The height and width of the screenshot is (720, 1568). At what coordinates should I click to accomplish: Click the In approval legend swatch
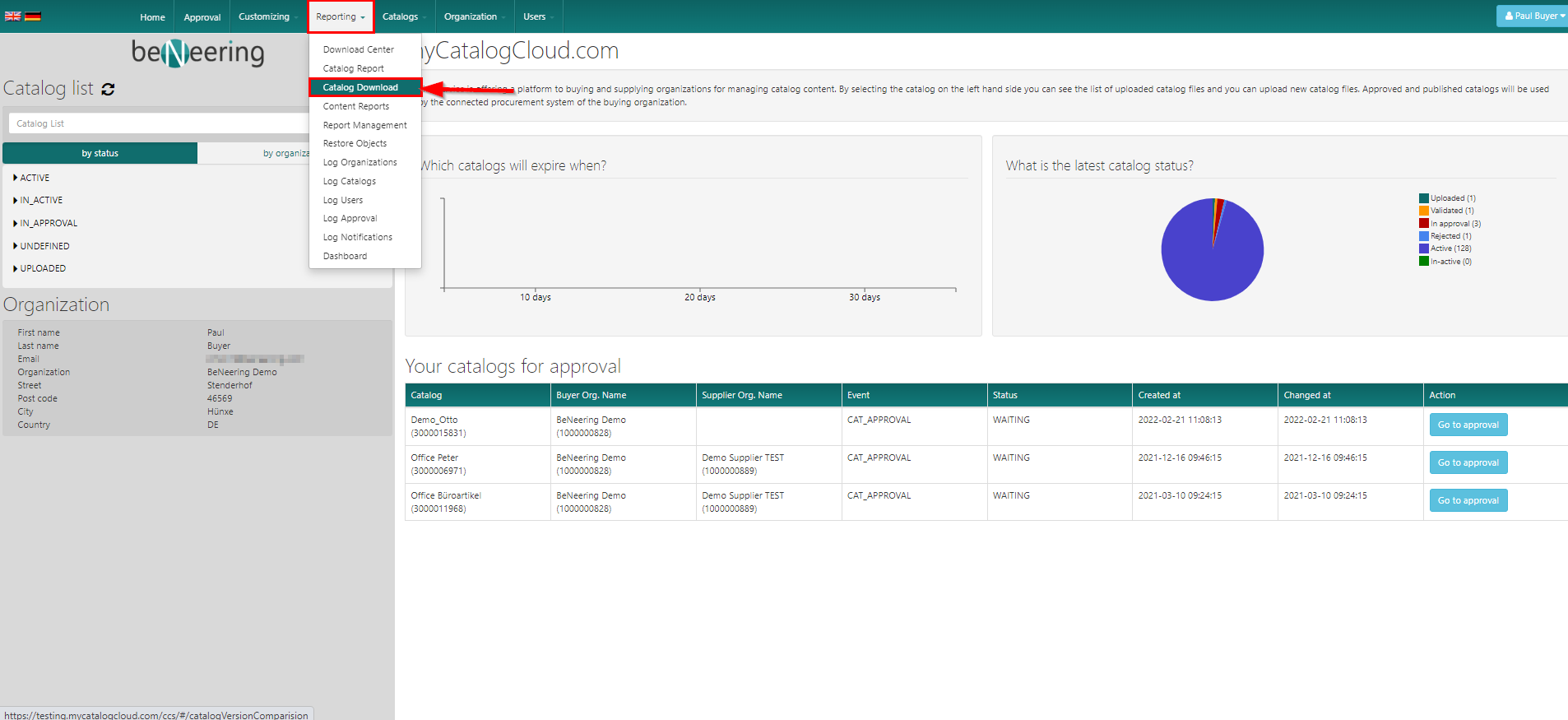tap(1423, 224)
